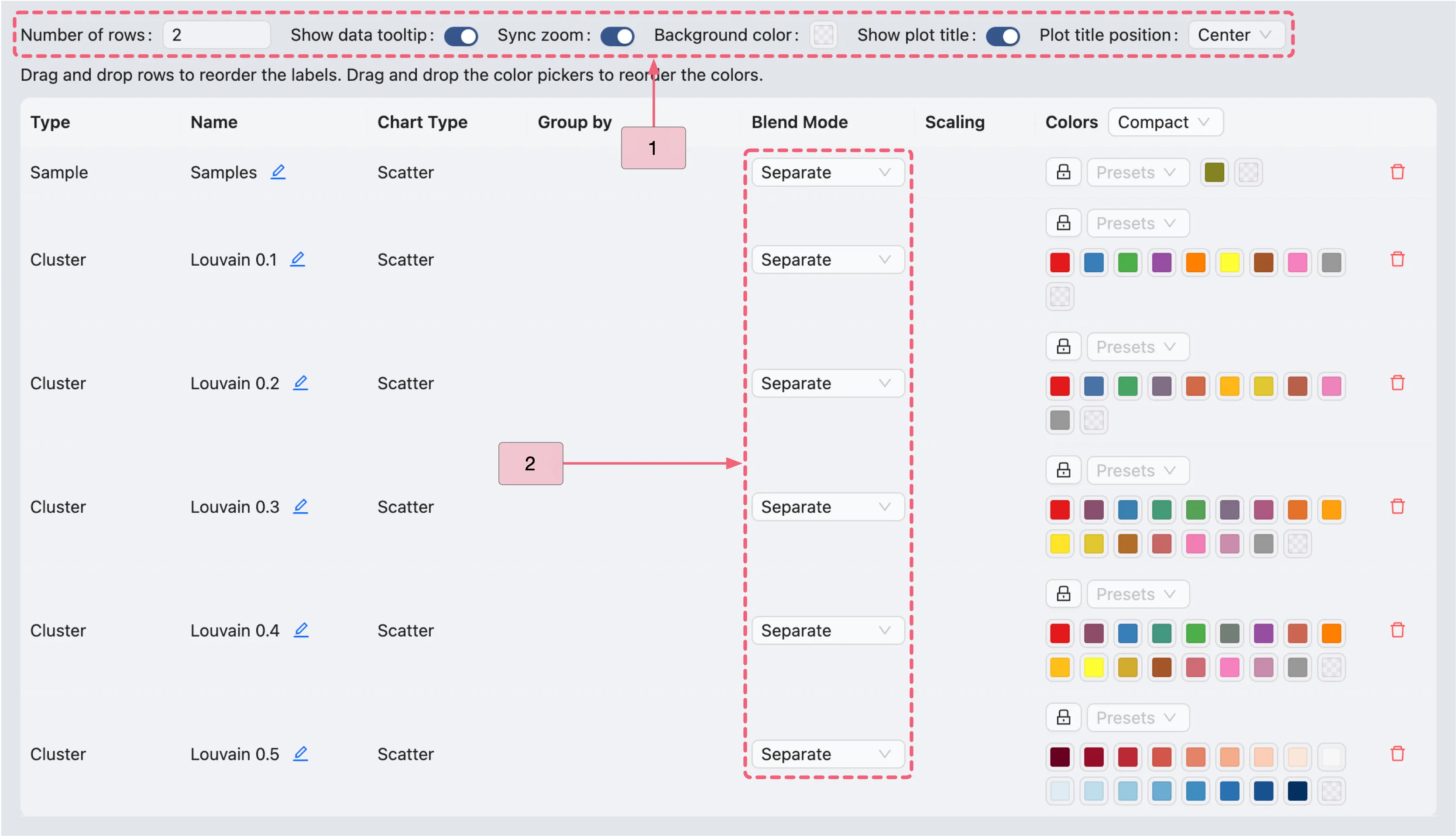
Task: Open the Compact colors display dropdown
Action: click(1165, 122)
